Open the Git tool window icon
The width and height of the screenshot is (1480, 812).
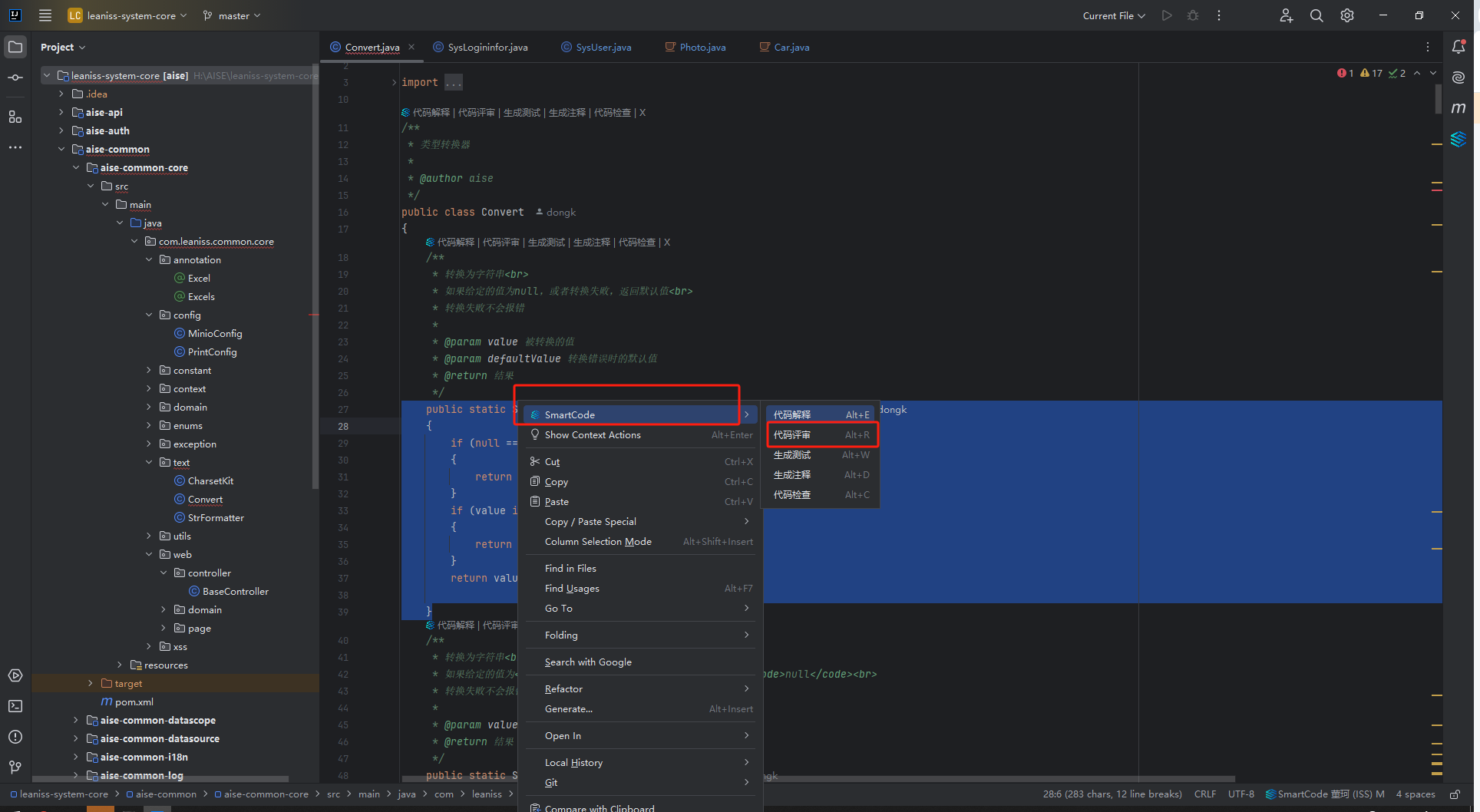(15, 767)
